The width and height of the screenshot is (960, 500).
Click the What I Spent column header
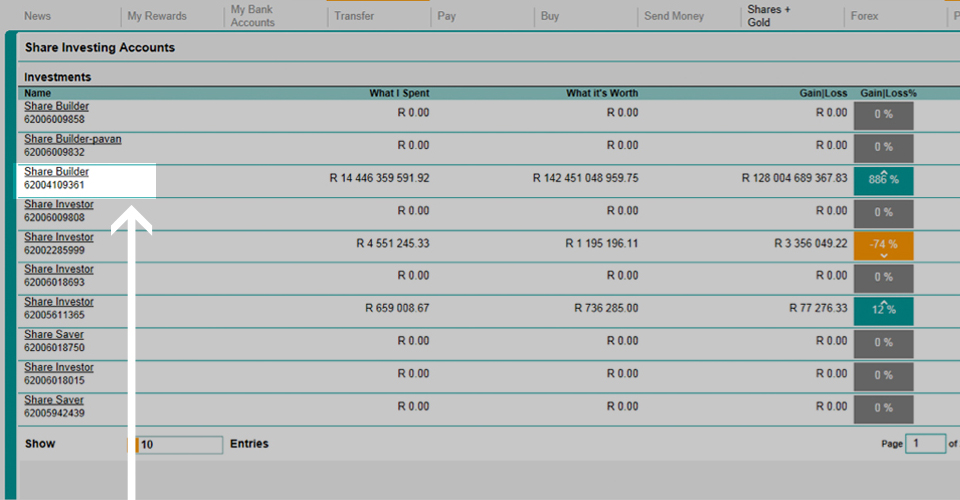coord(399,93)
